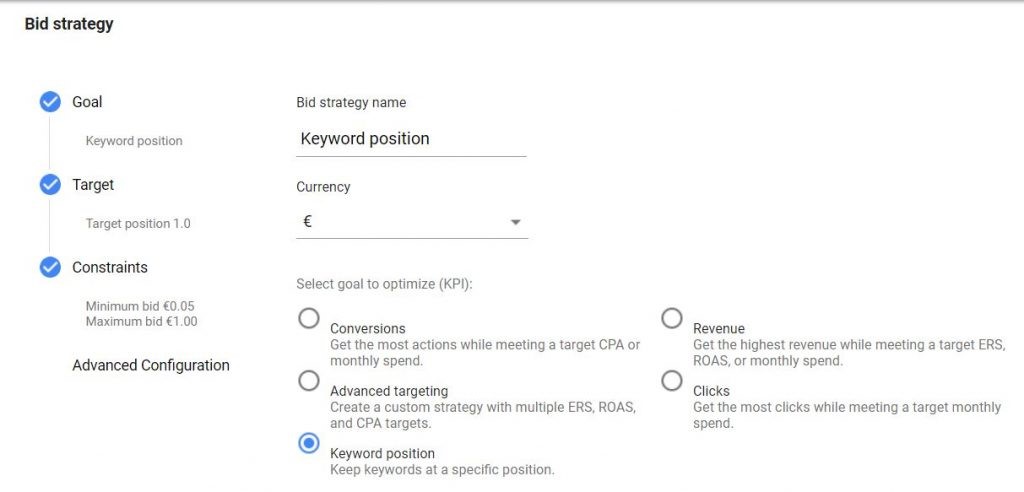Choose the Advanced targeting radio button

click(x=310, y=381)
